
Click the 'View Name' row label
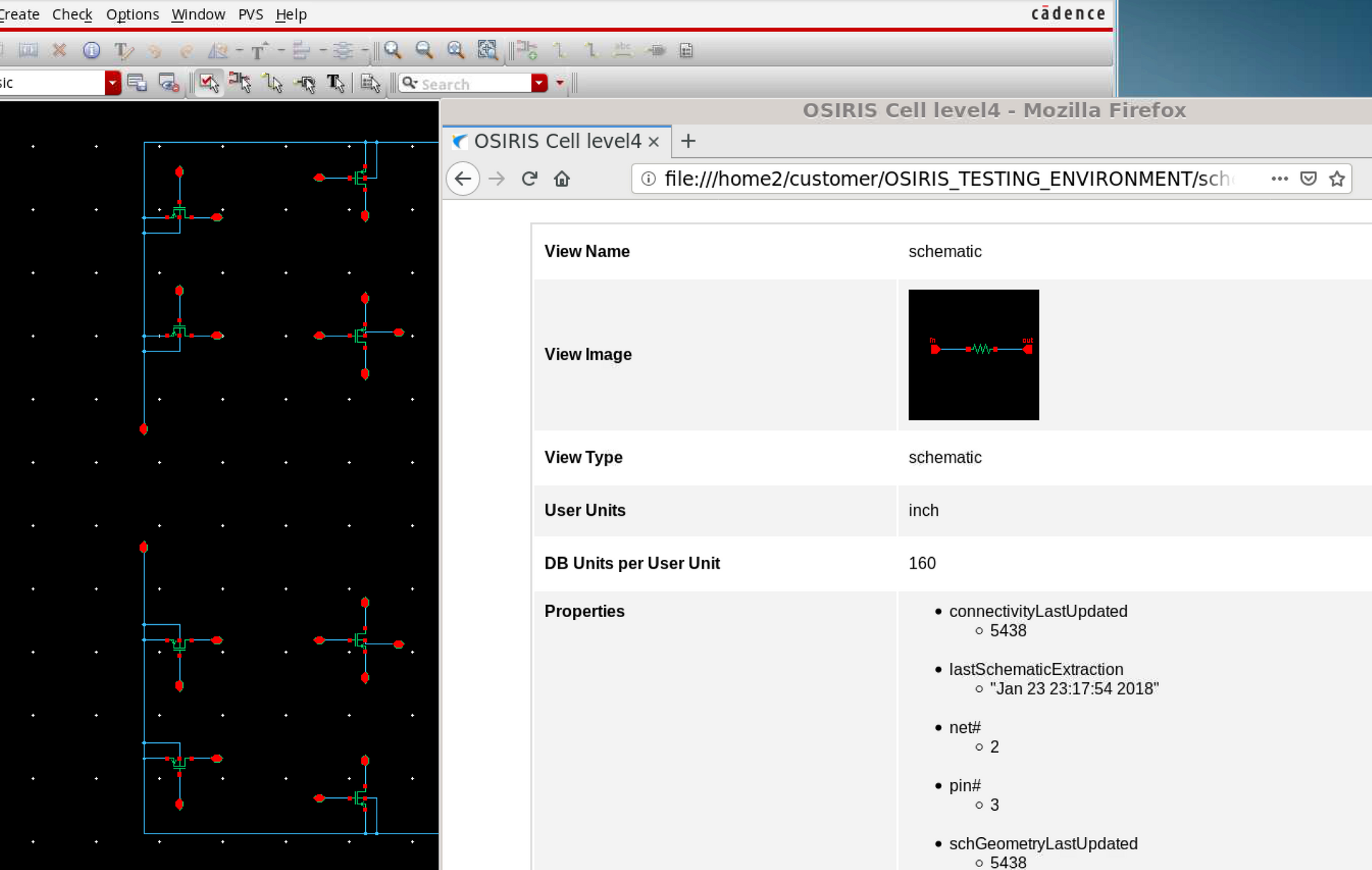(587, 251)
